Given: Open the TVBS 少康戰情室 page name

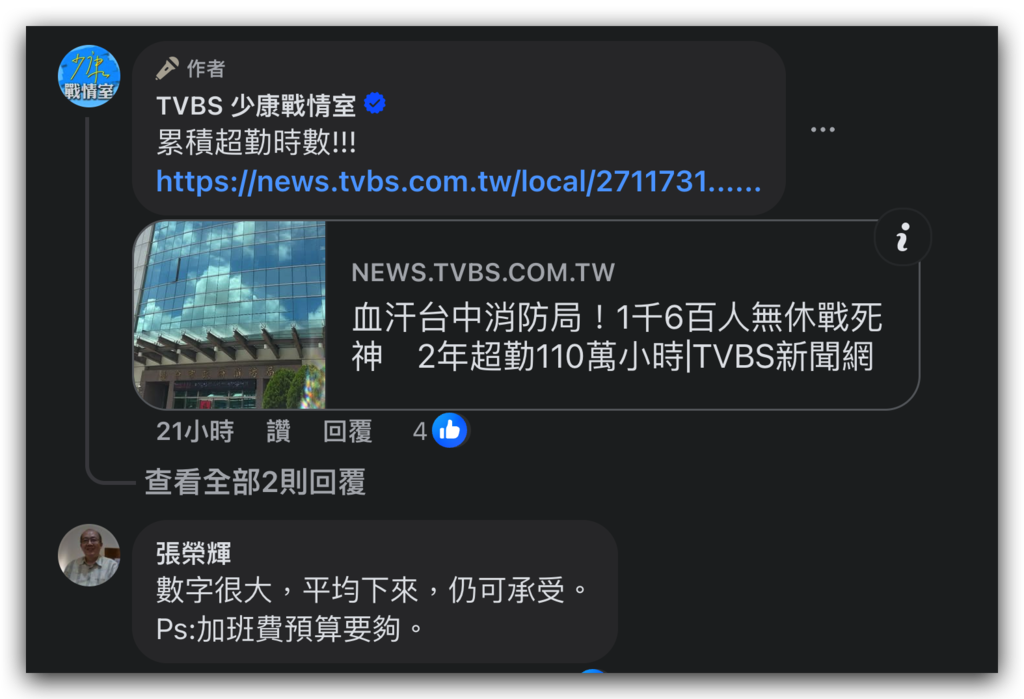Looking at the screenshot, I should point(256,105).
